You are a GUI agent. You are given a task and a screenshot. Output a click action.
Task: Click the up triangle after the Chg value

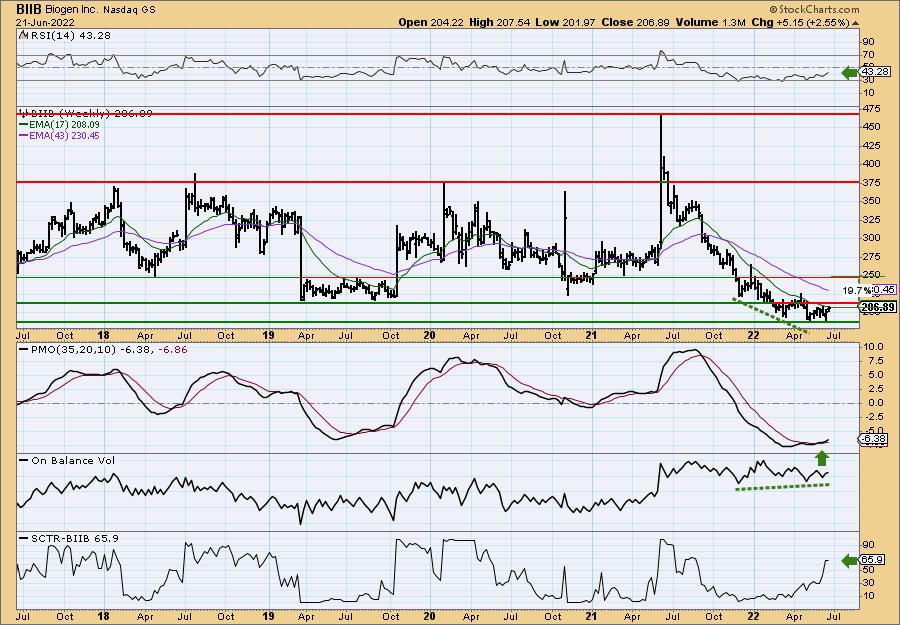point(856,23)
